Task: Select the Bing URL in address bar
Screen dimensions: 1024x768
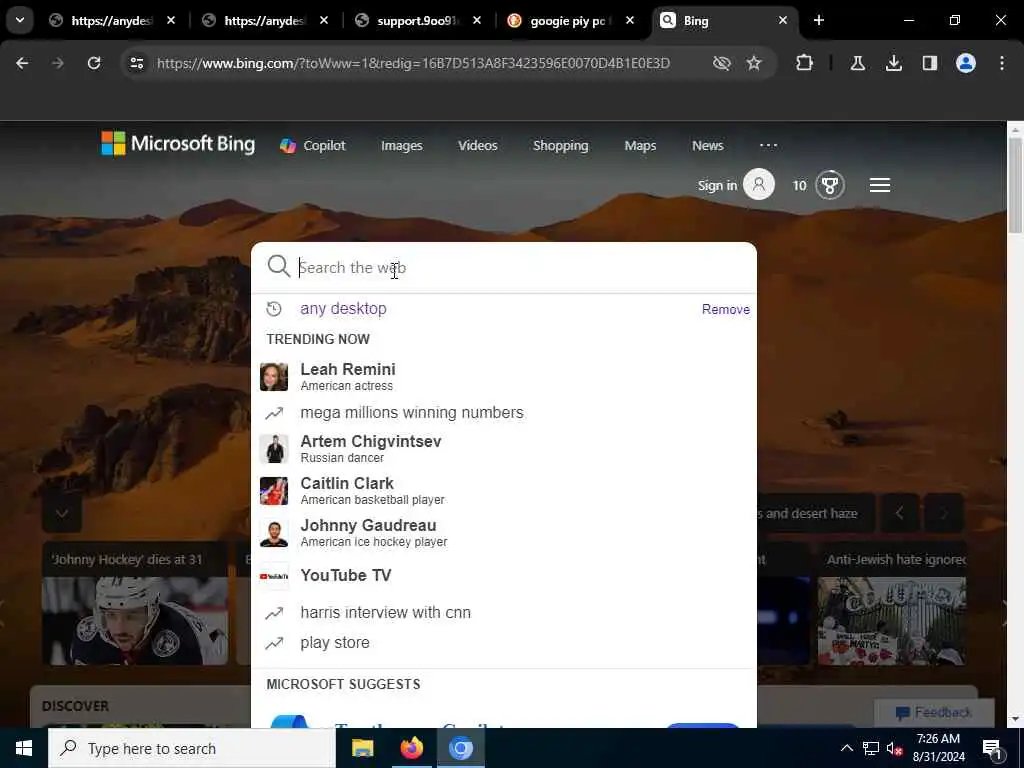Action: tap(413, 63)
